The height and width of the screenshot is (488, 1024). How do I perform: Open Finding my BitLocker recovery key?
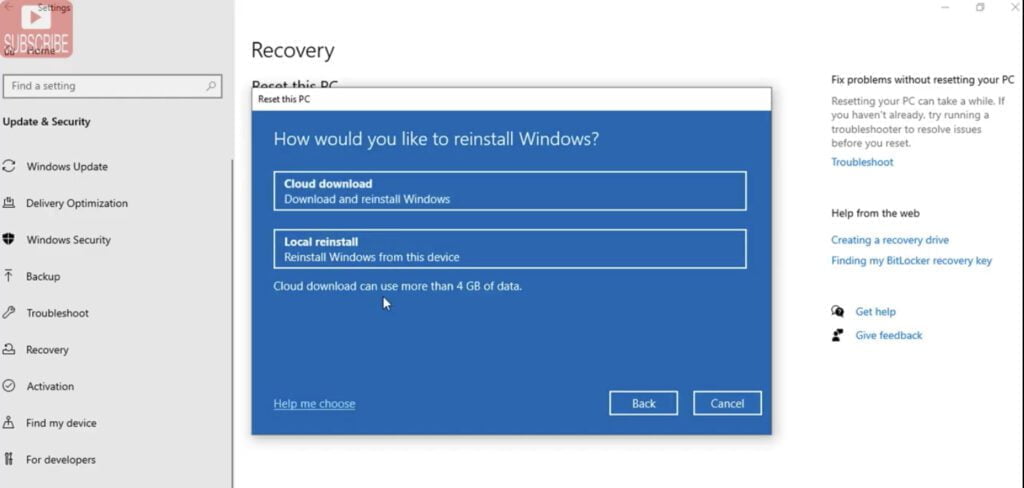pos(911,261)
